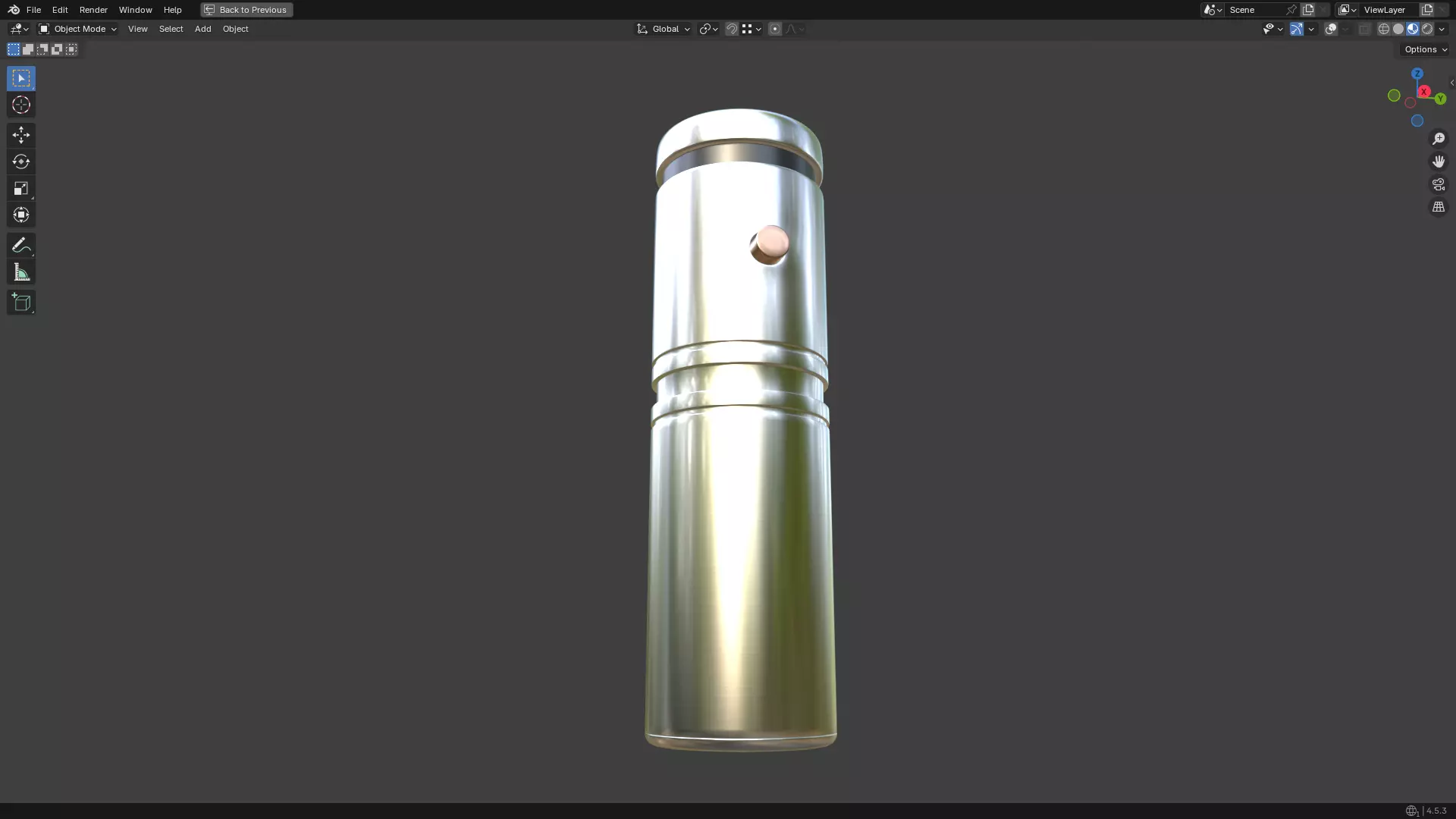Open the Select menu
This screenshot has width=1456, height=819.
(171, 29)
